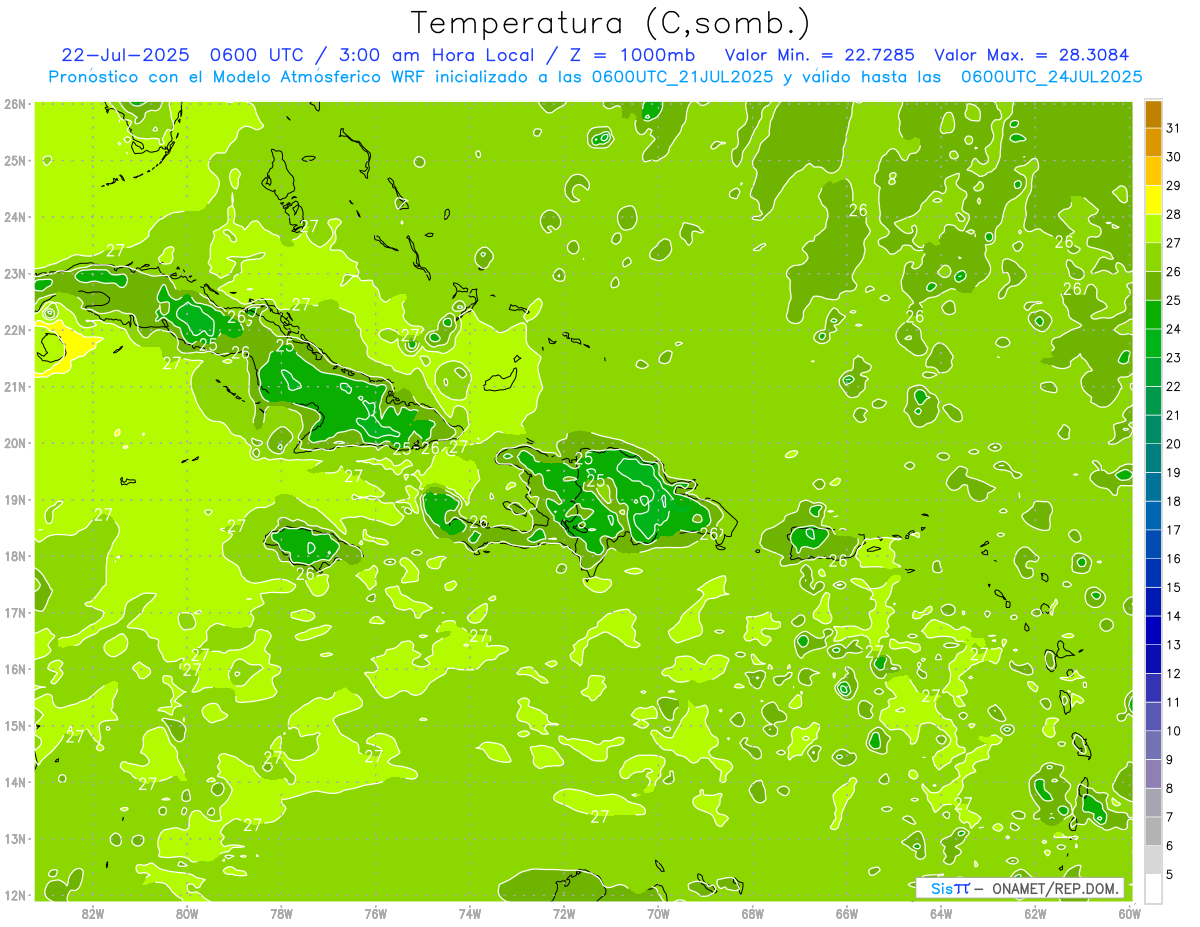This screenshot has width=1200, height=927.
Task: Pick the legend swatch between 25 and 26
Action: pyautogui.click(x=1153, y=286)
